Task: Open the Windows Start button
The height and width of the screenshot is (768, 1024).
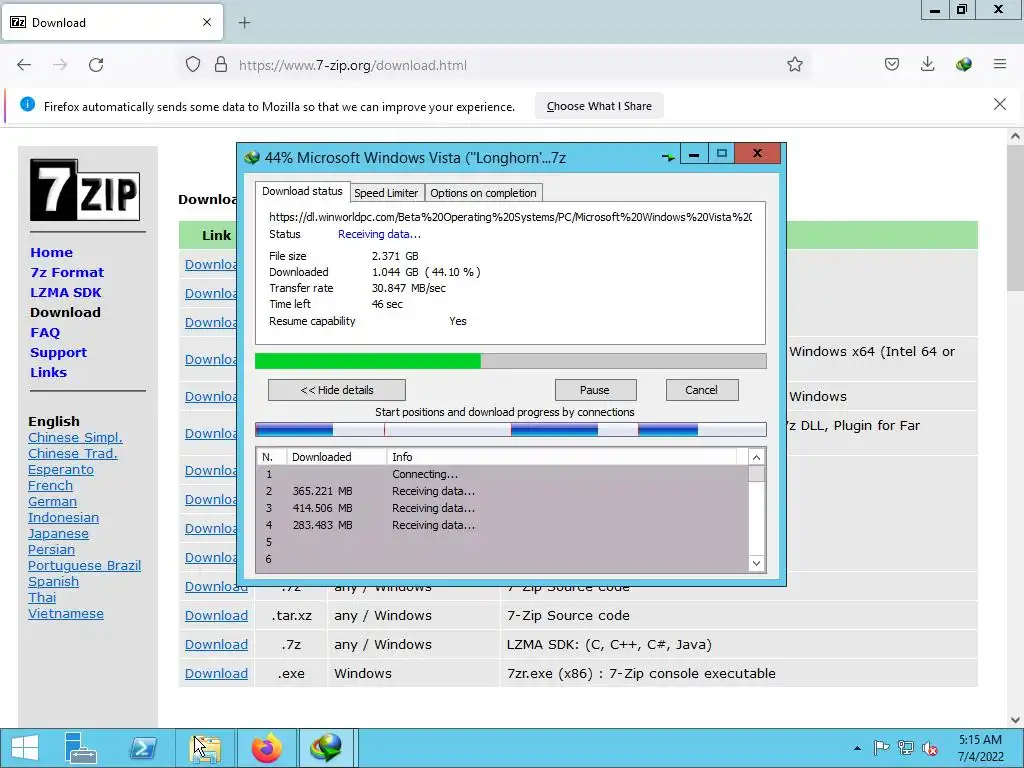Action: [x=25, y=748]
